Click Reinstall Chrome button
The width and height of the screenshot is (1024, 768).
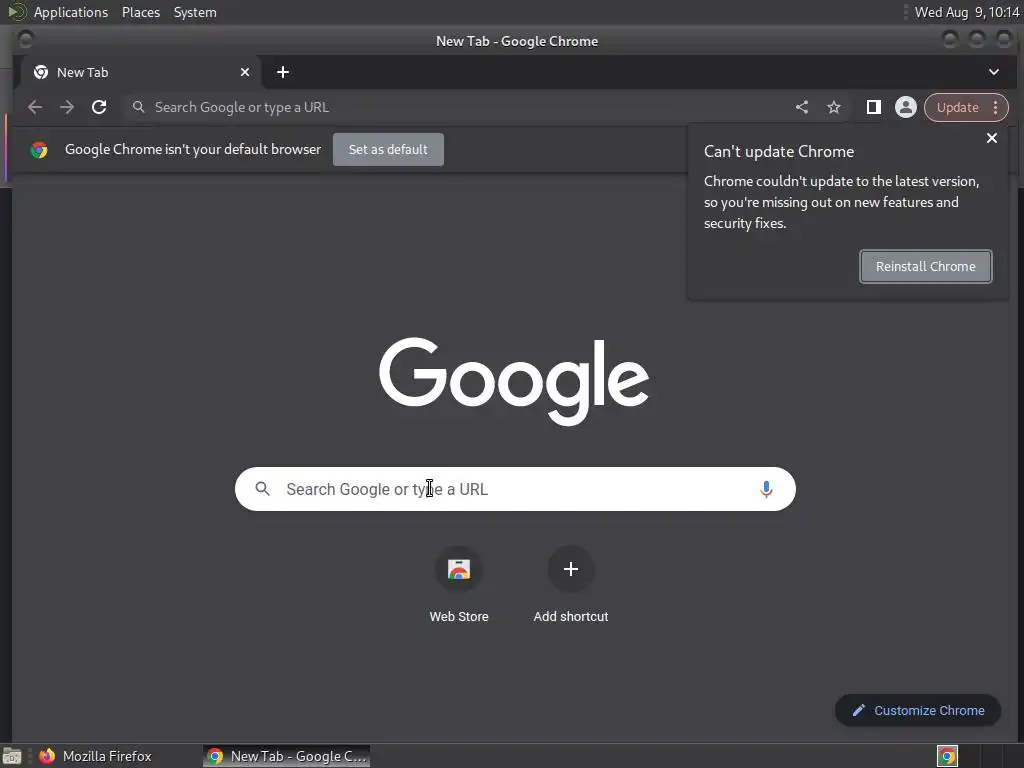(x=925, y=266)
